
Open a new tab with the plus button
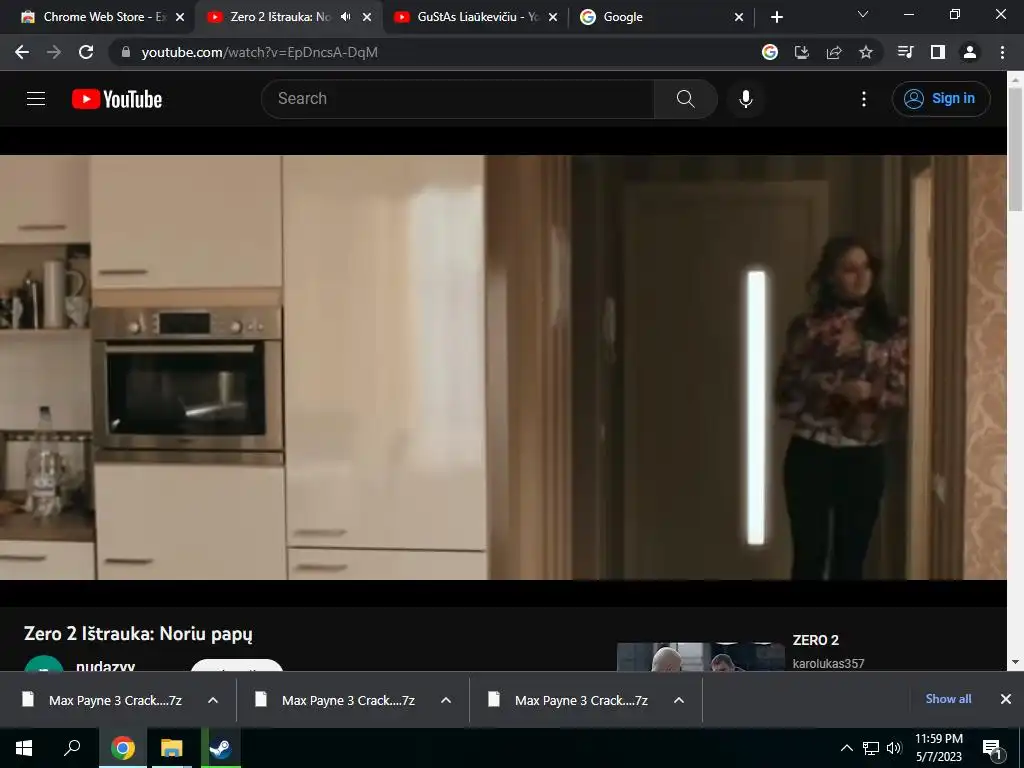[776, 17]
